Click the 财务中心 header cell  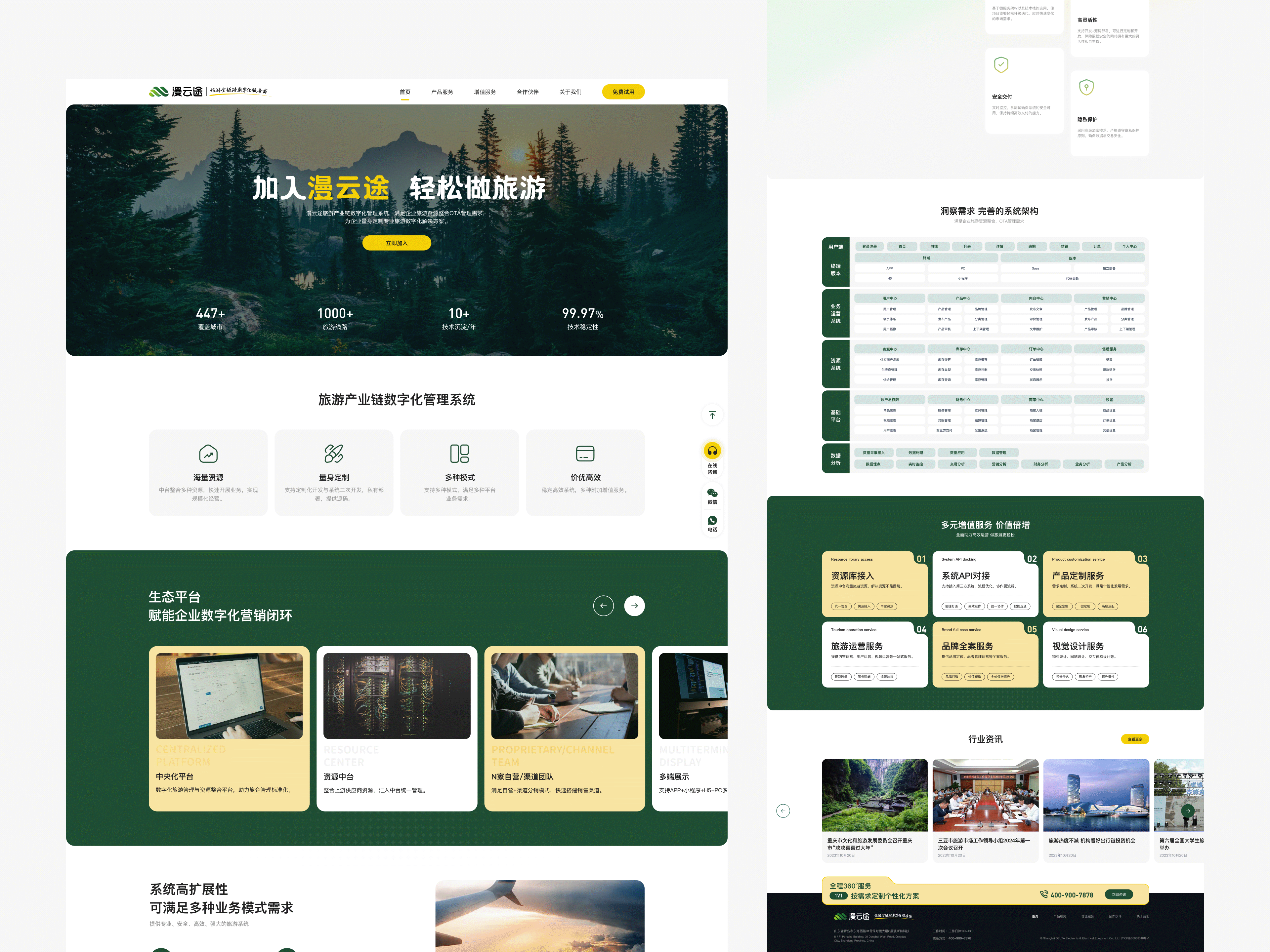[x=962, y=399]
